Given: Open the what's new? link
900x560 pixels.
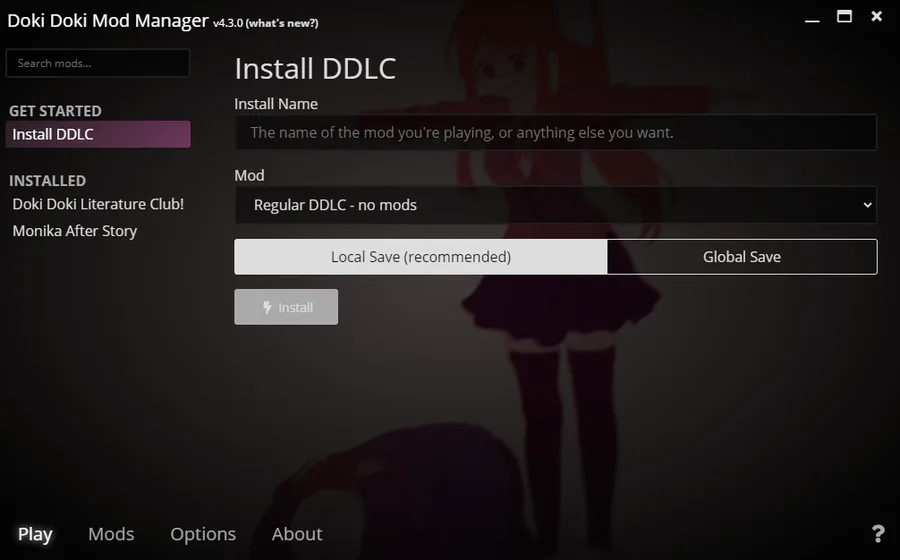Looking at the screenshot, I should [x=282, y=24].
